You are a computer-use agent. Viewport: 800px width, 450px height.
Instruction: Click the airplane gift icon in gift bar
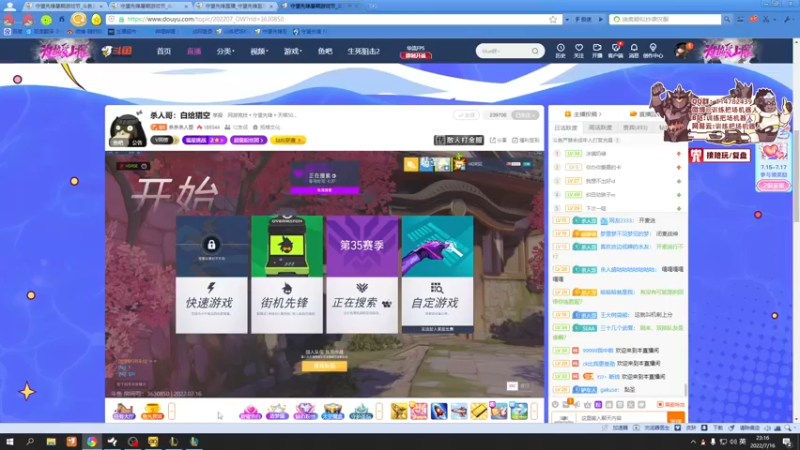459,411
